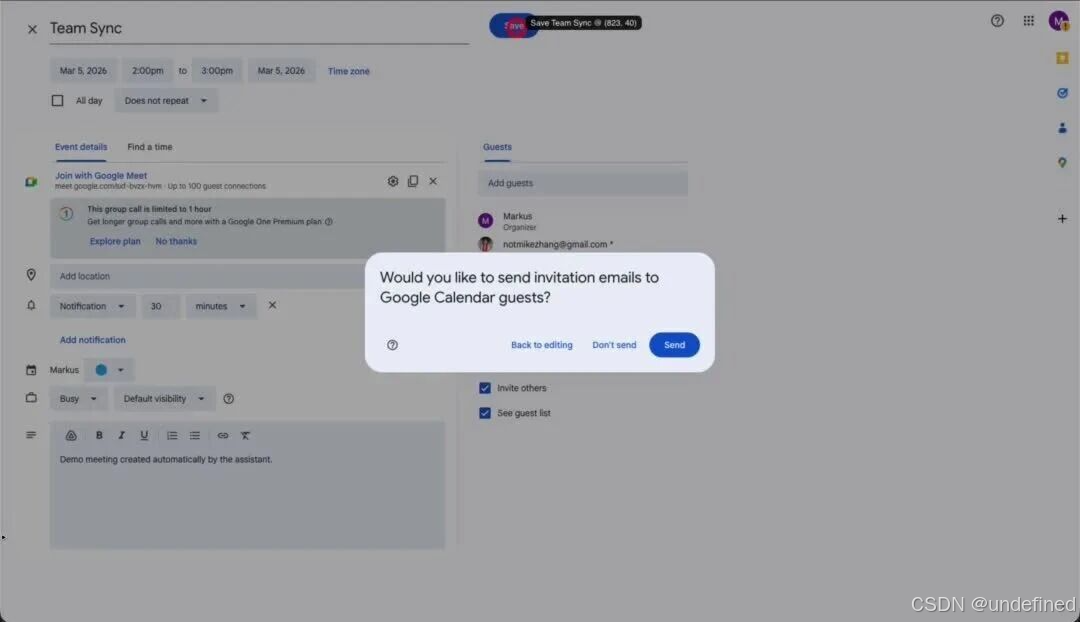This screenshot has width=1080, height=622.
Task: Toggle bold formatting in the description
Action: point(98,435)
